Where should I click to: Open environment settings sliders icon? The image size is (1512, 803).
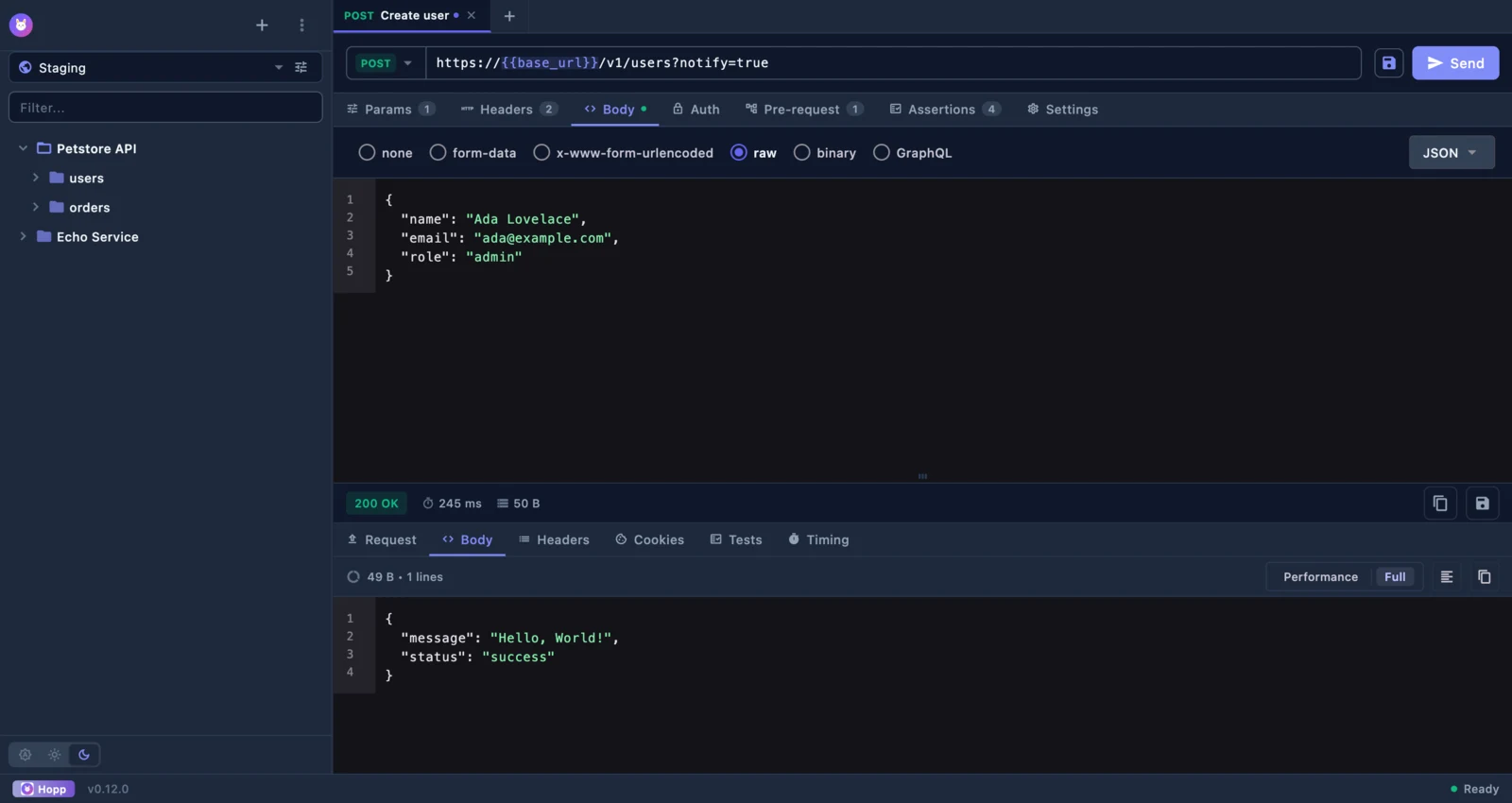click(x=301, y=67)
